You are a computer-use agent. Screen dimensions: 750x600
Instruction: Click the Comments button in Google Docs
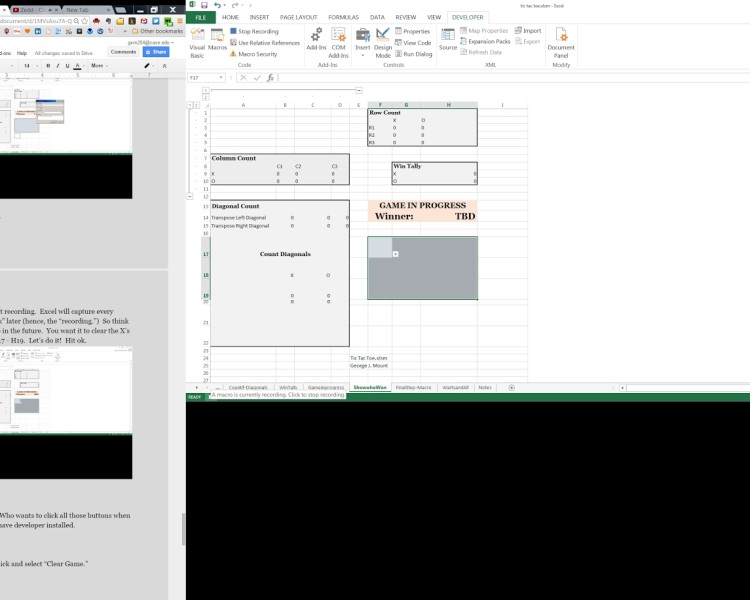click(x=123, y=52)
